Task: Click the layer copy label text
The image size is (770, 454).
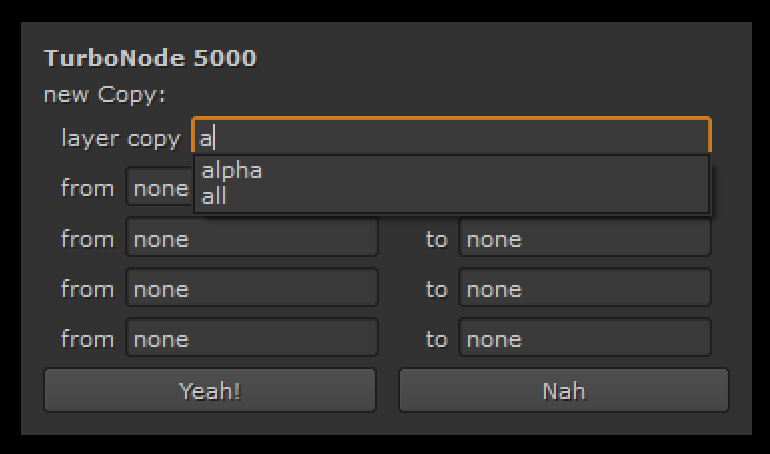Action: tap(120, 138)
